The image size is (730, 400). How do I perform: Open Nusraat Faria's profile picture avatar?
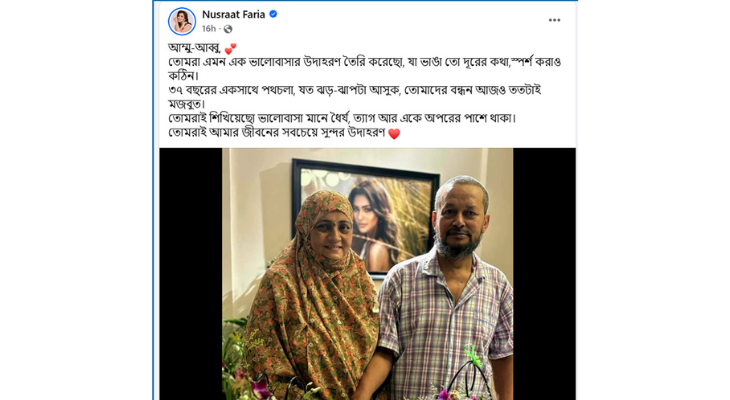click(182, 21)
